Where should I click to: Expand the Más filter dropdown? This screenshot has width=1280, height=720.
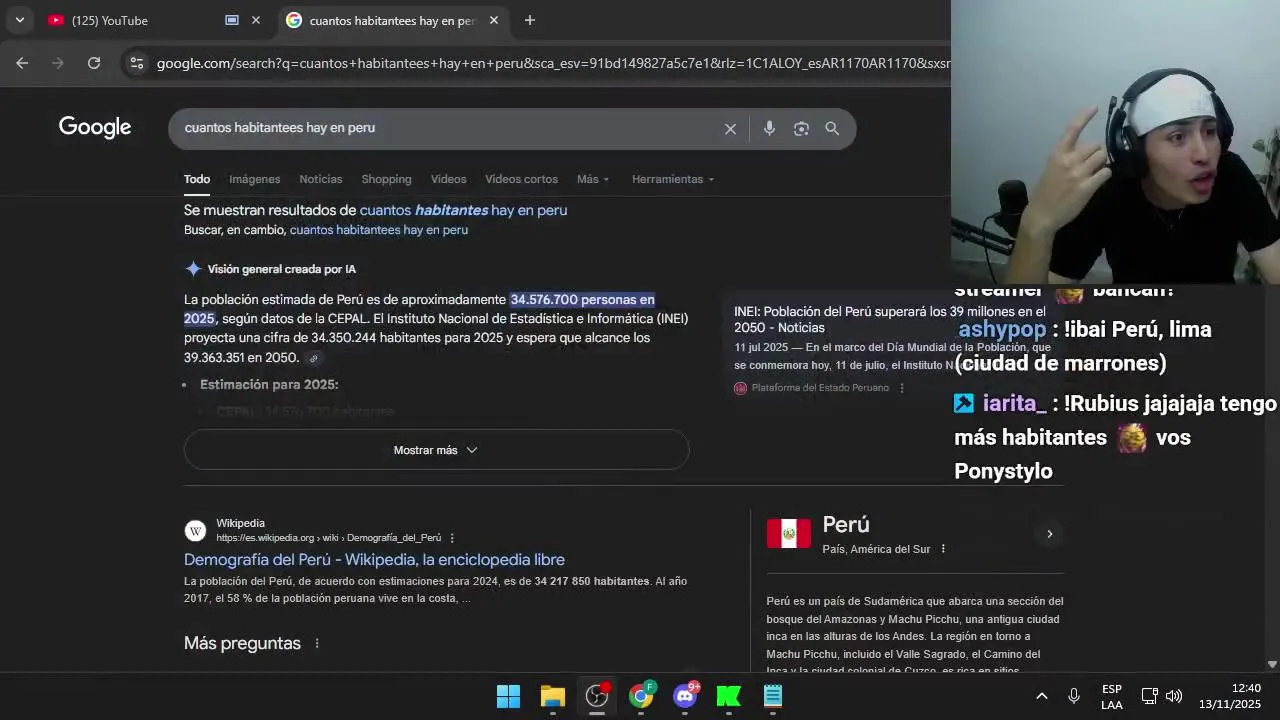(593, 179)
